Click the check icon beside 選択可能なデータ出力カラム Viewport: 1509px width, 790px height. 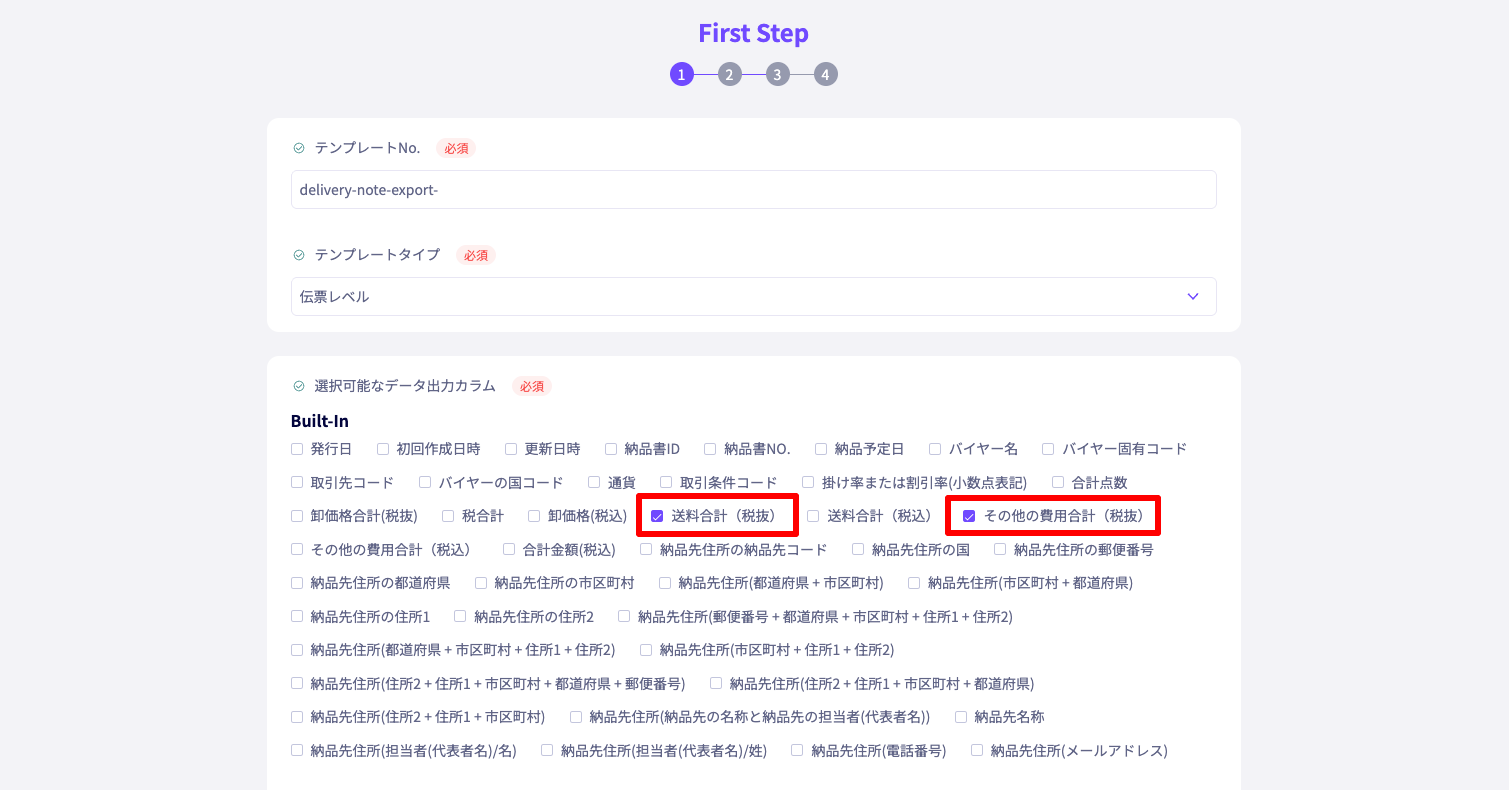coord(298,386)
